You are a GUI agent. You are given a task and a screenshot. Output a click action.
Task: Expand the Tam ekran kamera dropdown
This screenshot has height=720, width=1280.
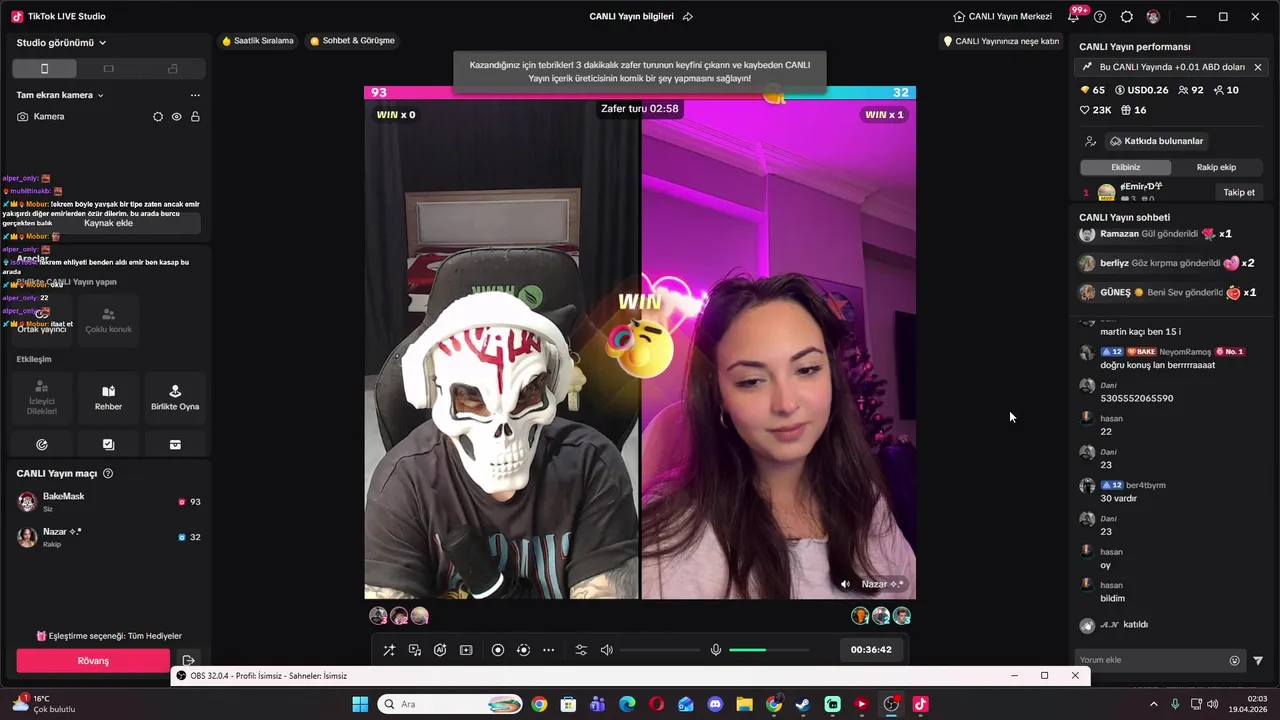pyautogui.click(x=60, y=95)
